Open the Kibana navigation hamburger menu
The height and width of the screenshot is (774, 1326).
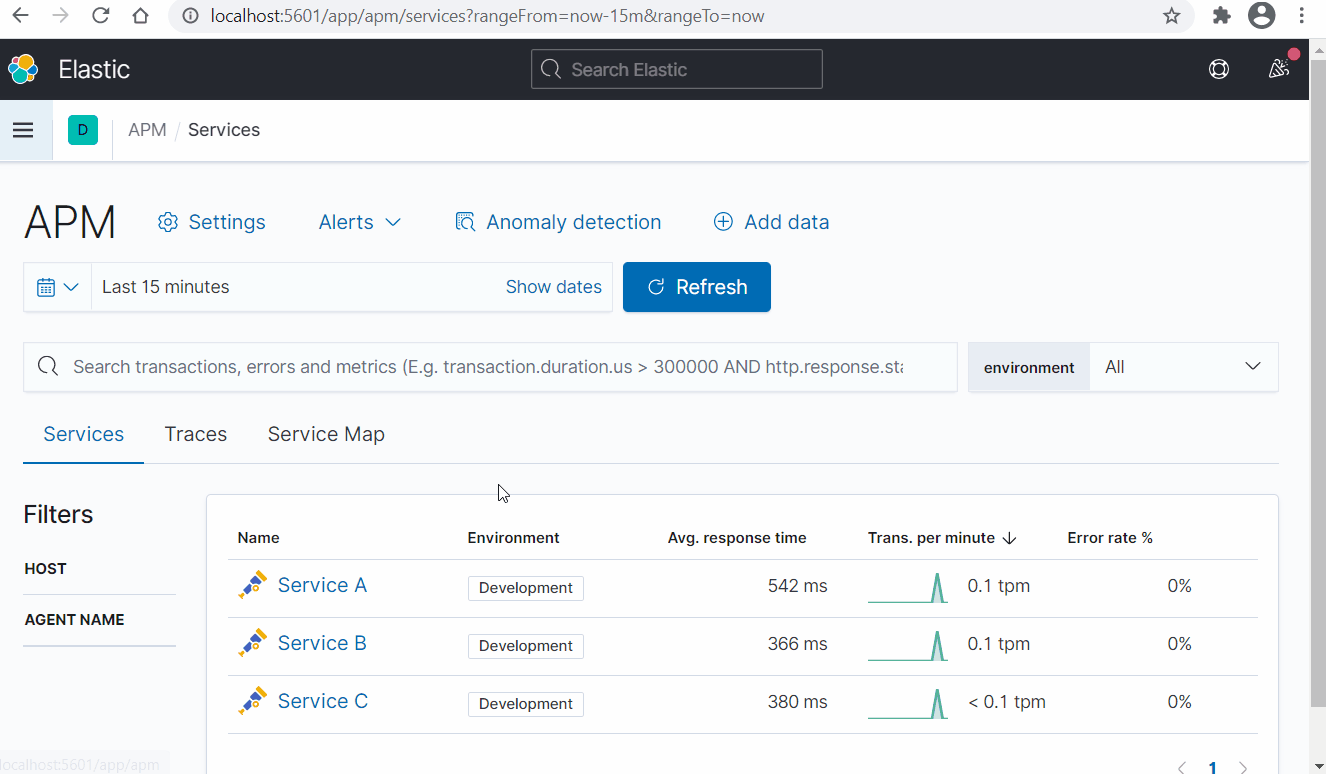[24, 130]
